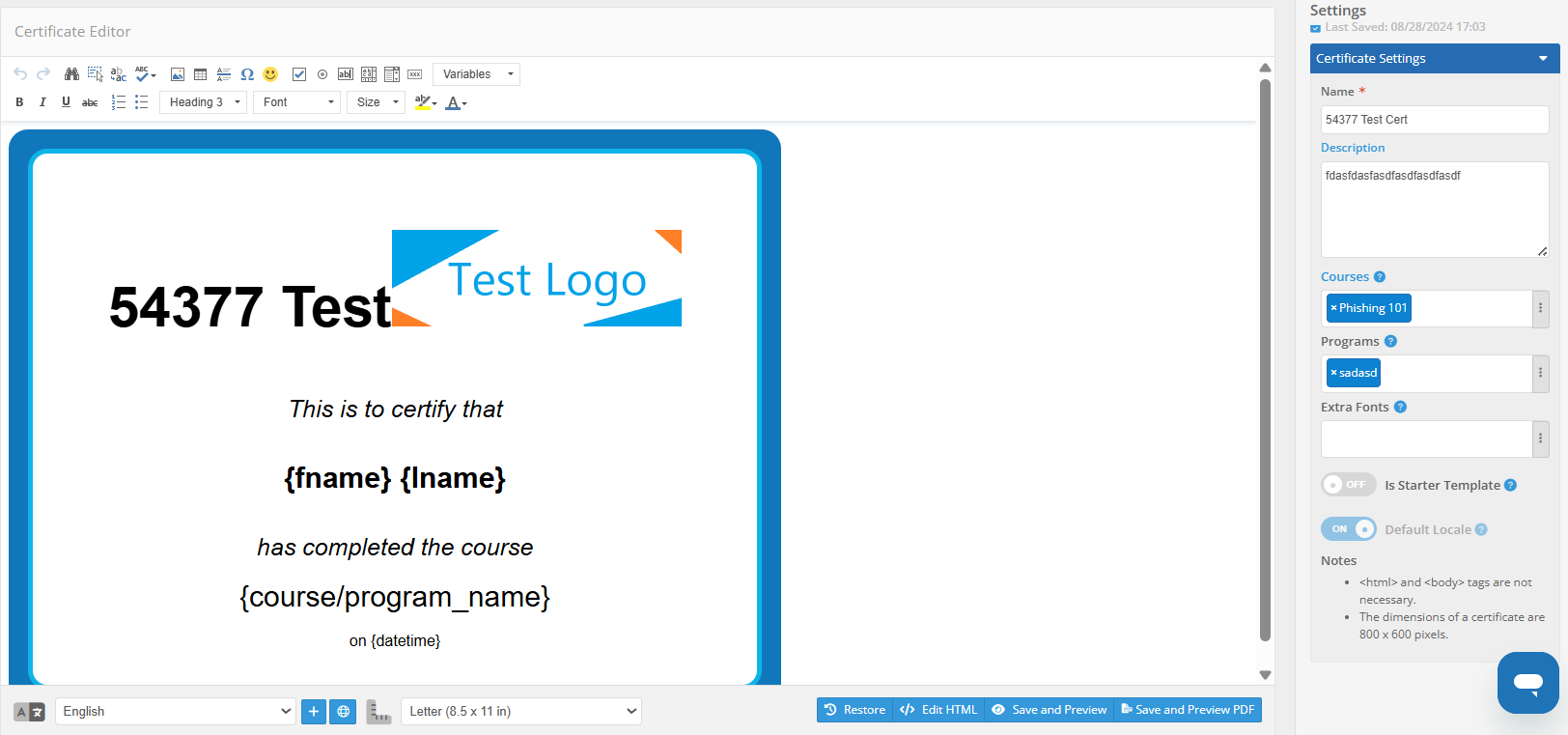Click the translate language icon
This screenshot has width=1568, height=735.
pos(30,712)
